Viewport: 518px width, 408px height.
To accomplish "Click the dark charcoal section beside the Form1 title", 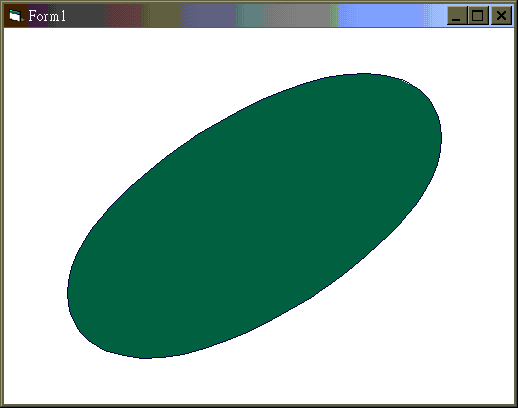I will click(87, 16).
